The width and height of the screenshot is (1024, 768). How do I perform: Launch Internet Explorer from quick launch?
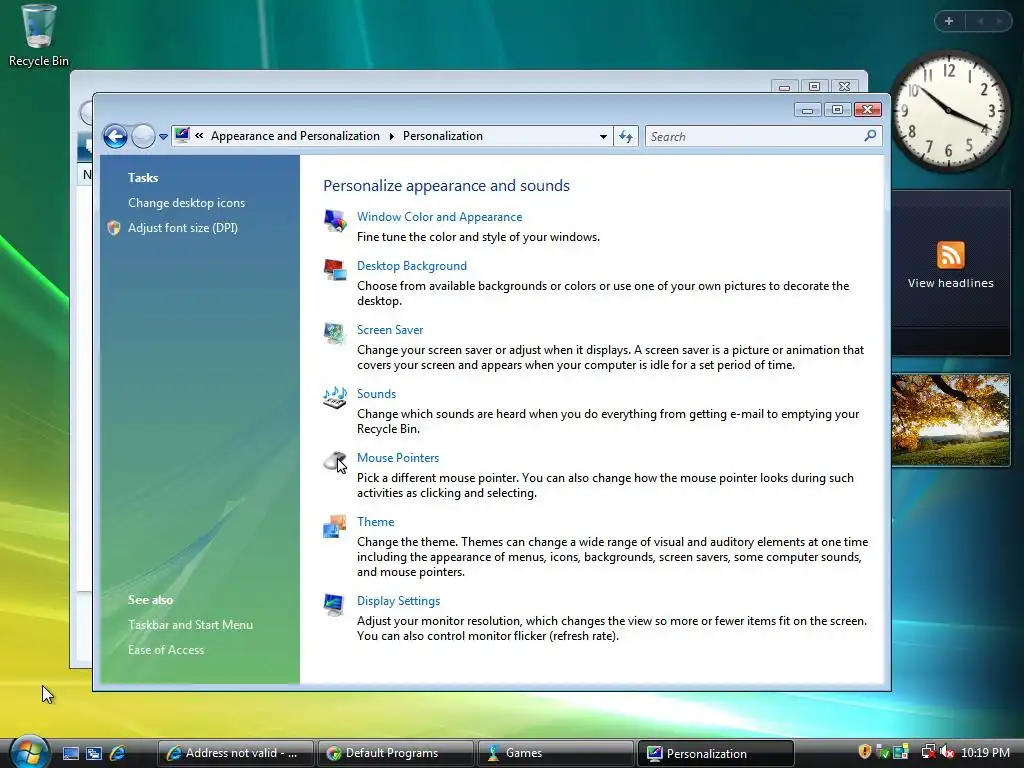tap(118, 753)
